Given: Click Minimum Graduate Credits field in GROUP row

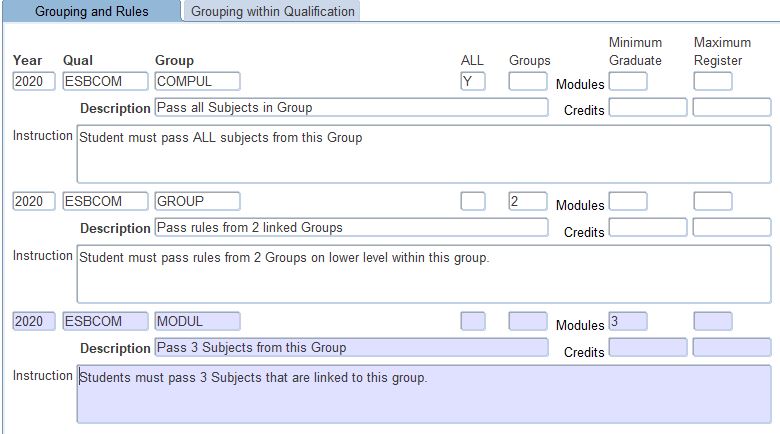Looking at the screenshot, I should [x=647, y=228].
